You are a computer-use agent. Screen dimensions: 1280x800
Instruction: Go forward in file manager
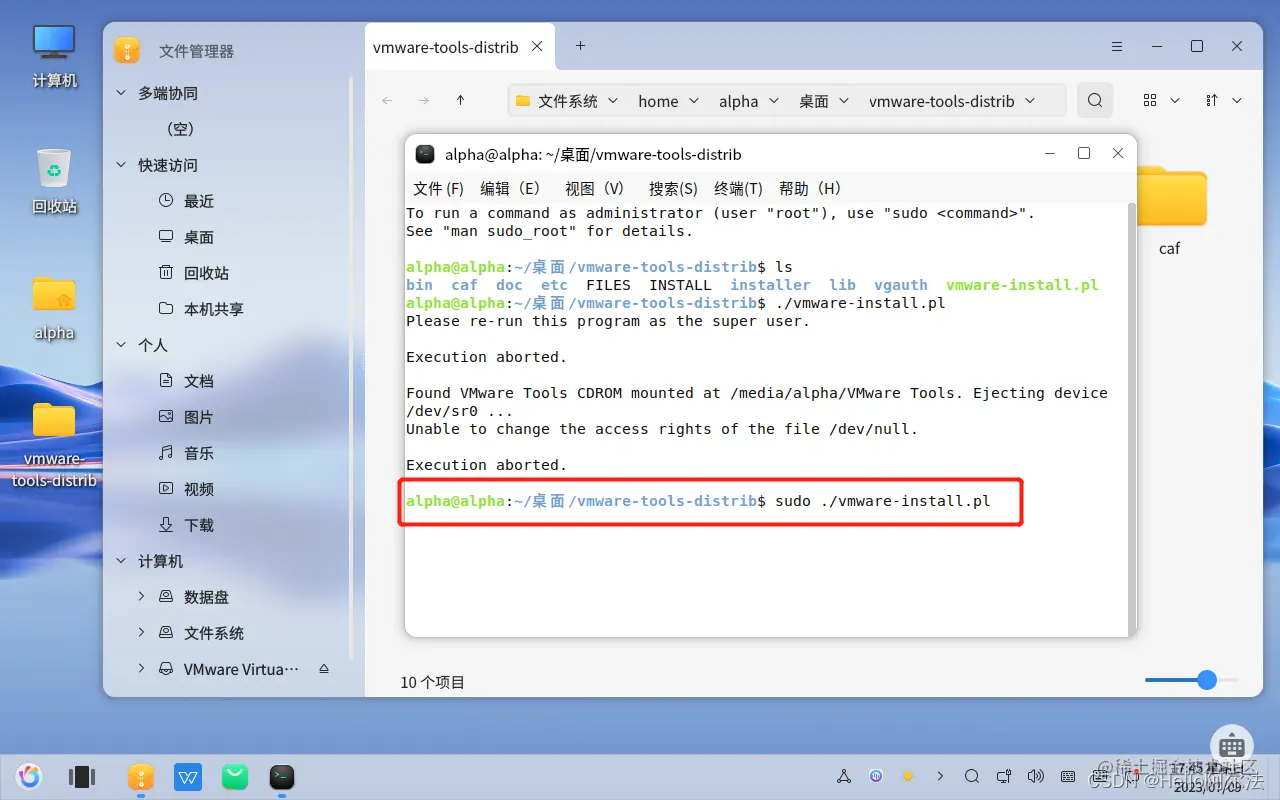click(x=424, y=100)
